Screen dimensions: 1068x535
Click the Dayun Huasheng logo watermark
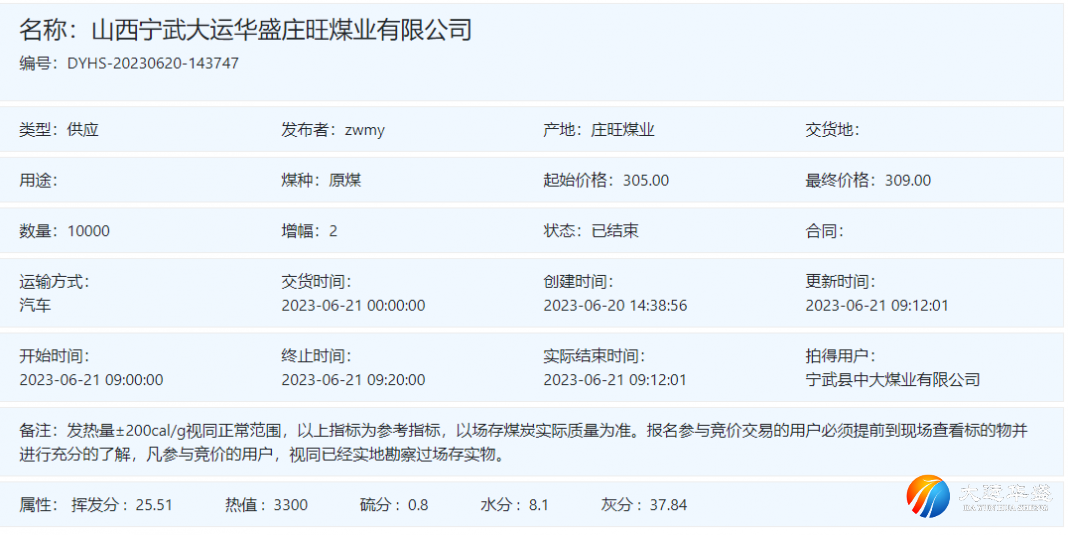(x=977, y=497)
